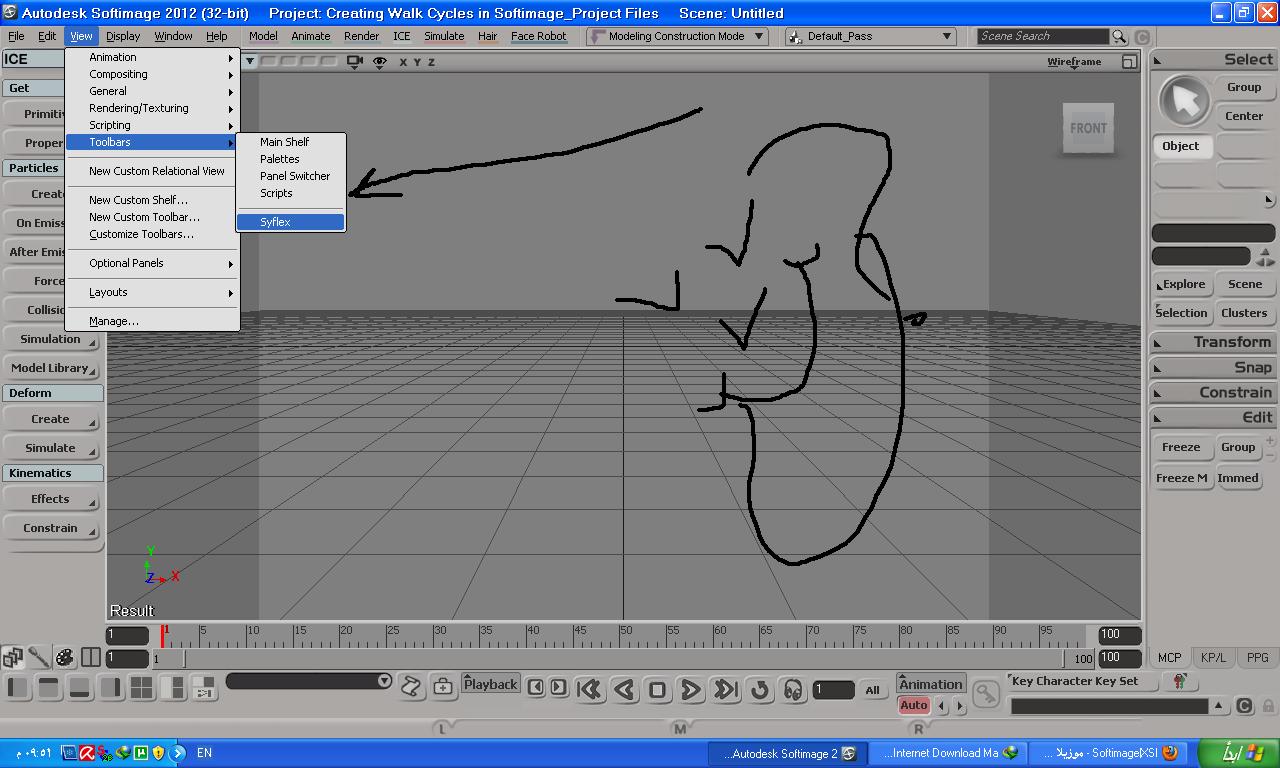
Task: Toggle viewport Y axis button
Action: click(x=417, y=62)
